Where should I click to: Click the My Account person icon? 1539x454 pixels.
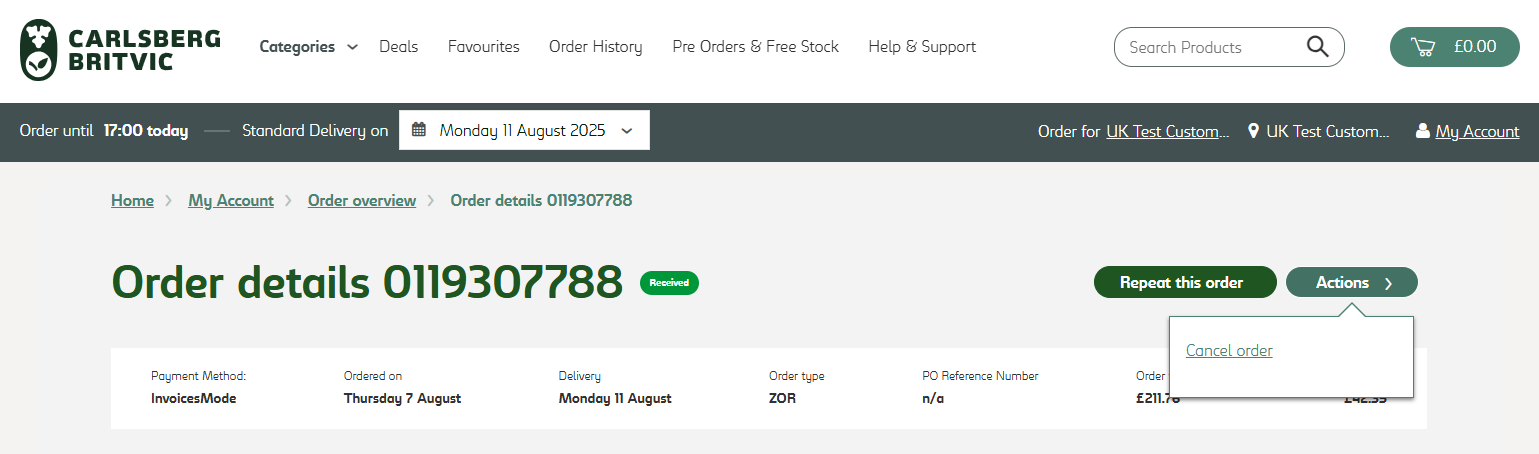(1422, 131)
